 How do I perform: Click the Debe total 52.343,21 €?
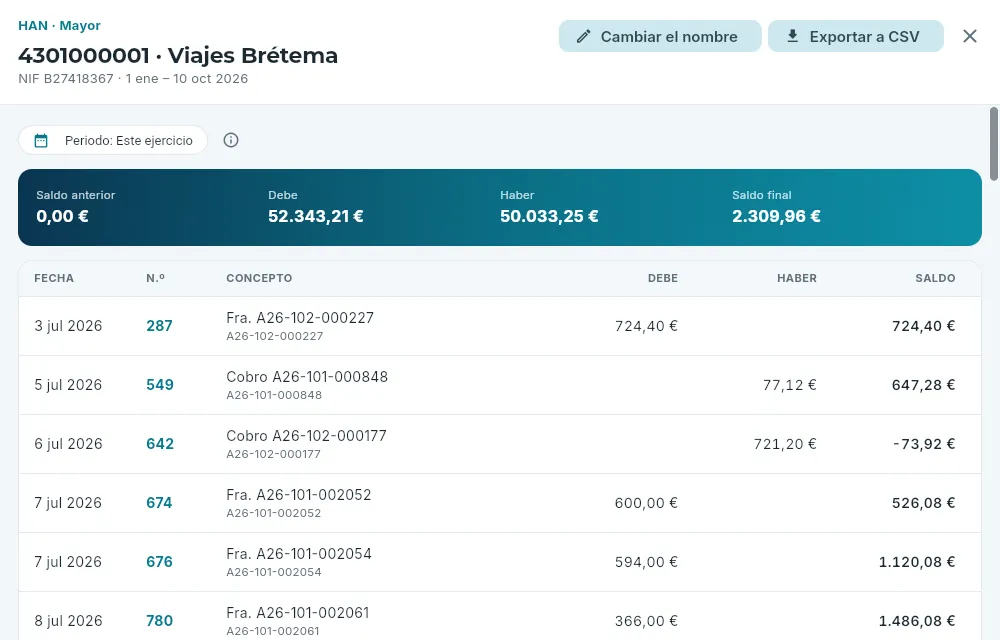point(316,216)
